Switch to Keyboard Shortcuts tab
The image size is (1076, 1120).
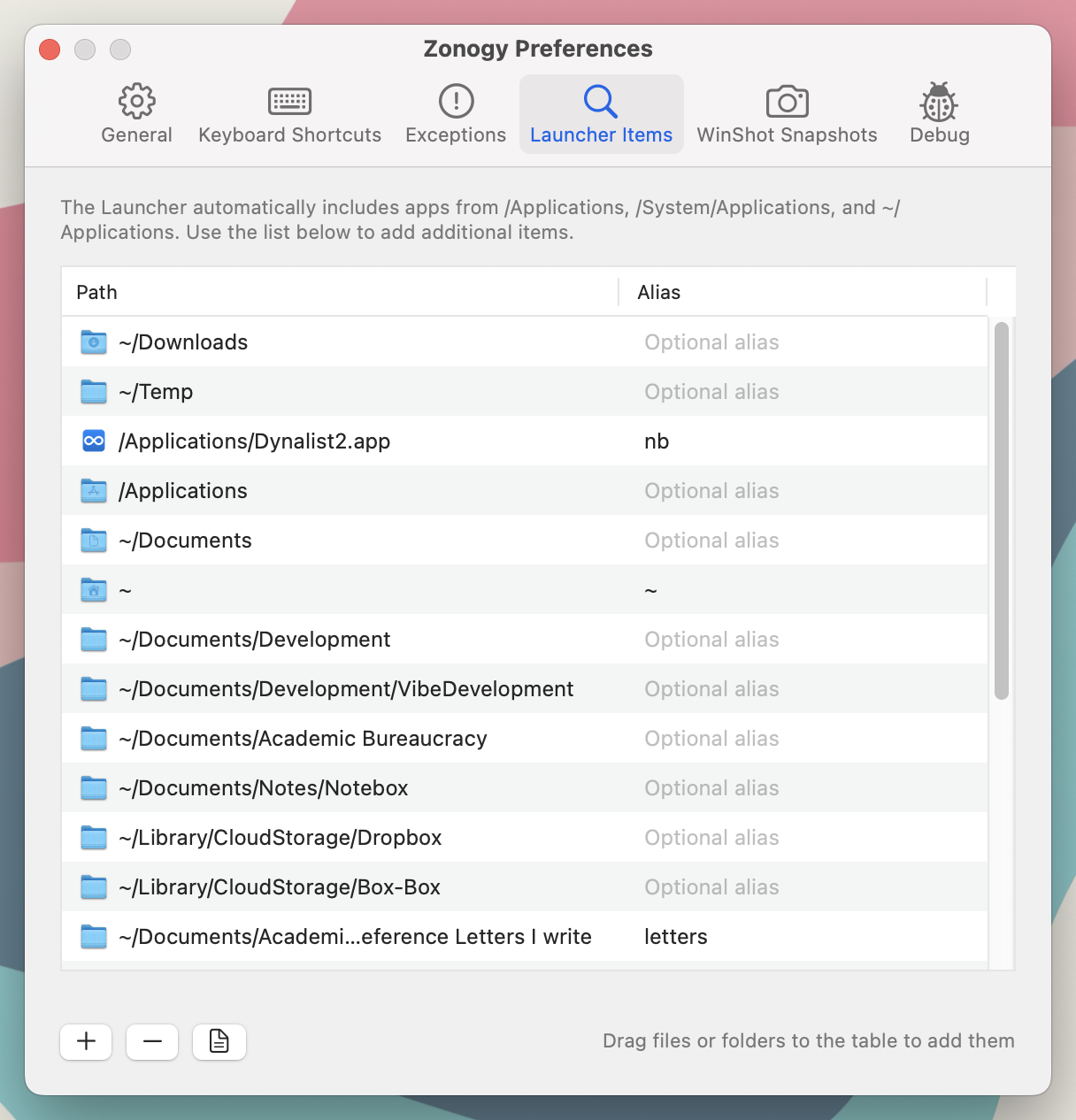click(x=289, y=114)
